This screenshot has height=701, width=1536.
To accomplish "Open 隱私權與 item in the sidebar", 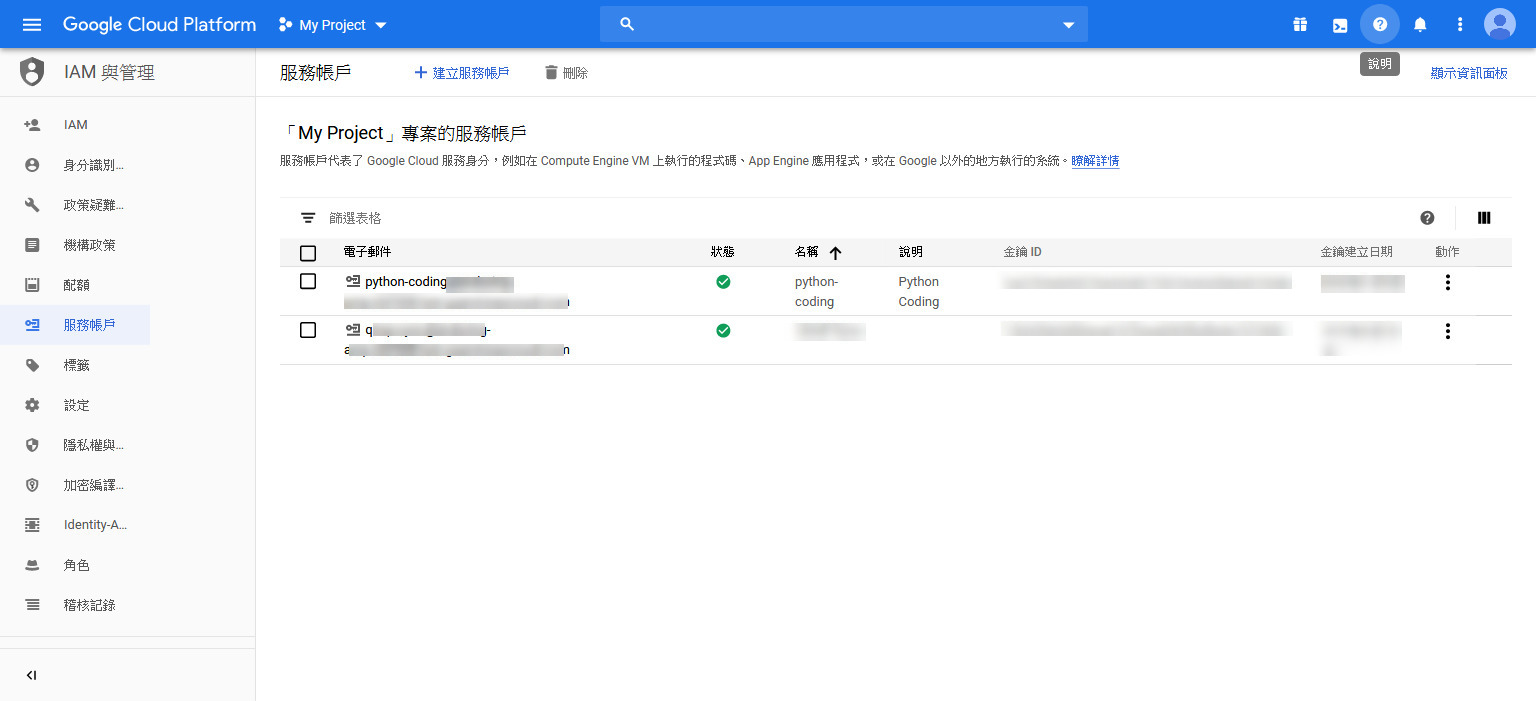I will [75, 445].
